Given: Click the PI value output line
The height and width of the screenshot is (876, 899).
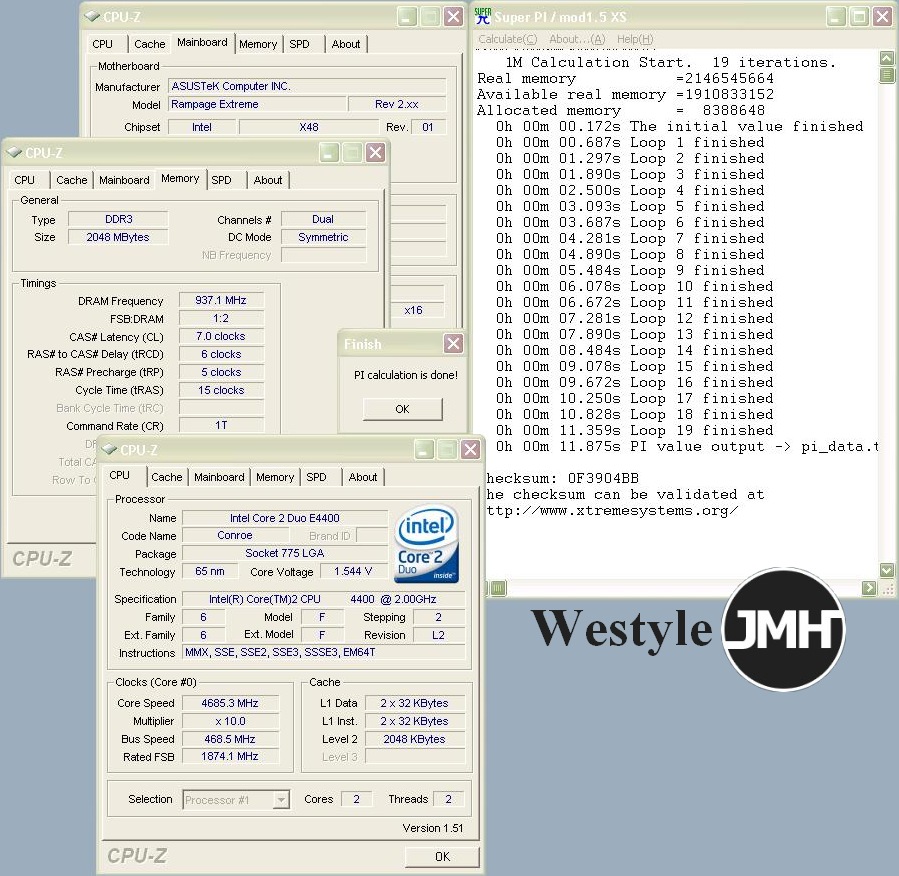Looking at the screenshot, I should point(686,447).
